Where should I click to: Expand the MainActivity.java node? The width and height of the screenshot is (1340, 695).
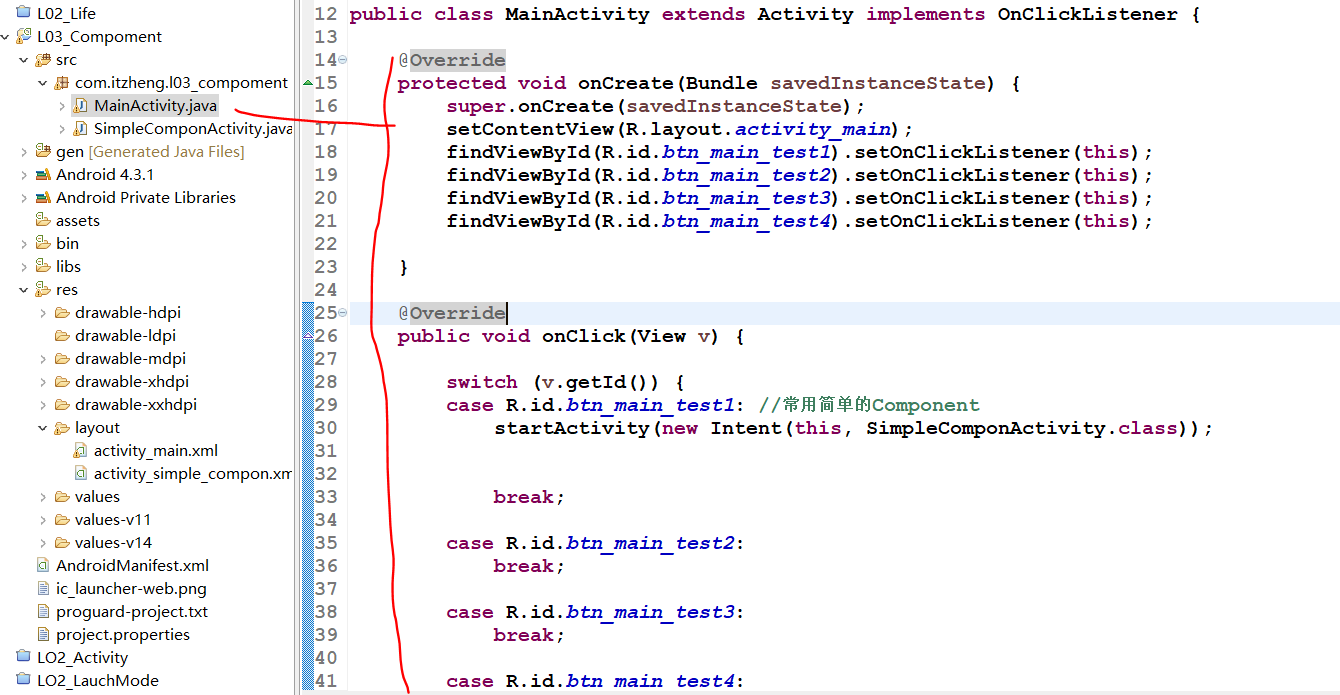pyautogui.click(x=62, y=105)
